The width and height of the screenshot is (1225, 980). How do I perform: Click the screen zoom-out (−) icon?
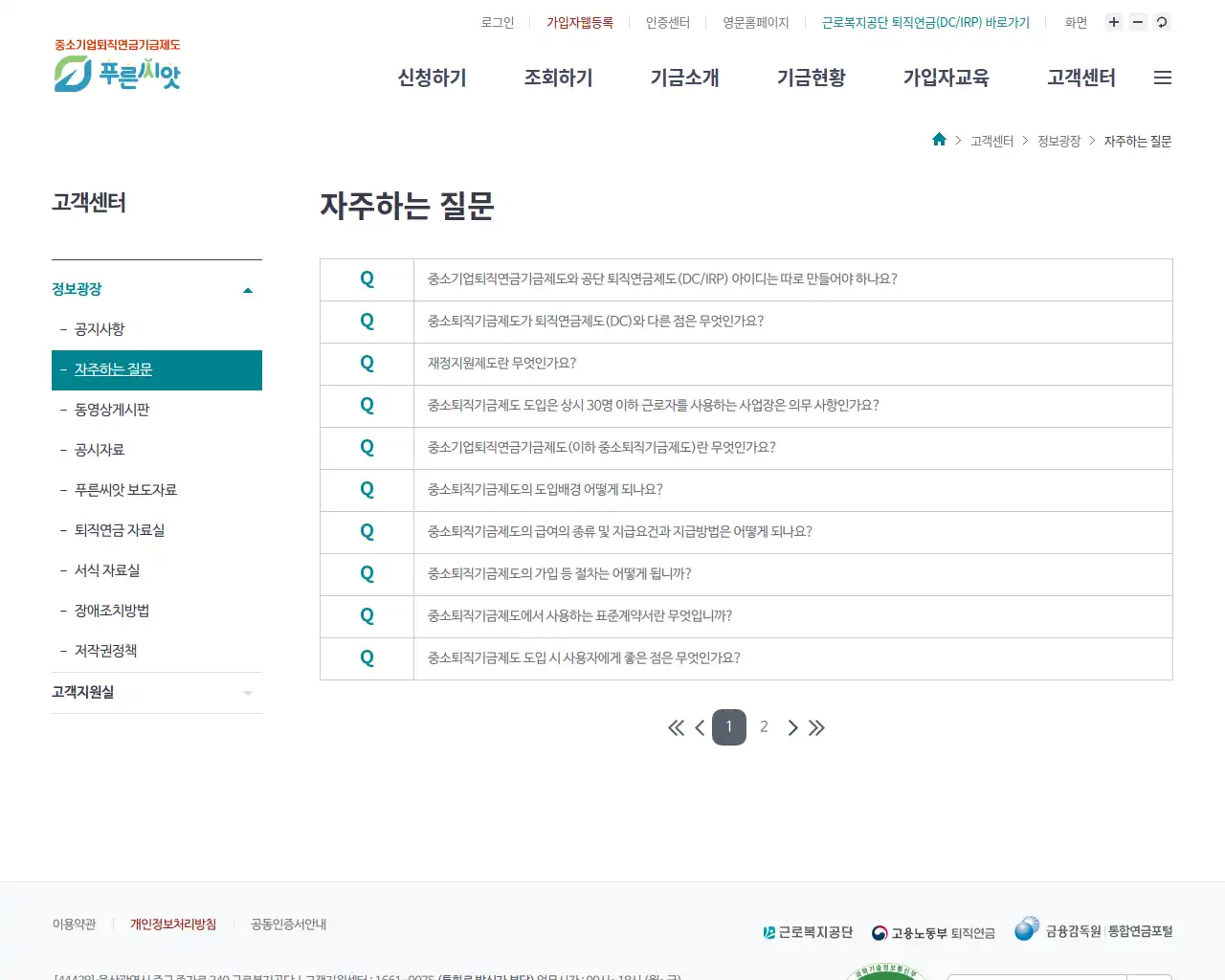(1137, 21)
